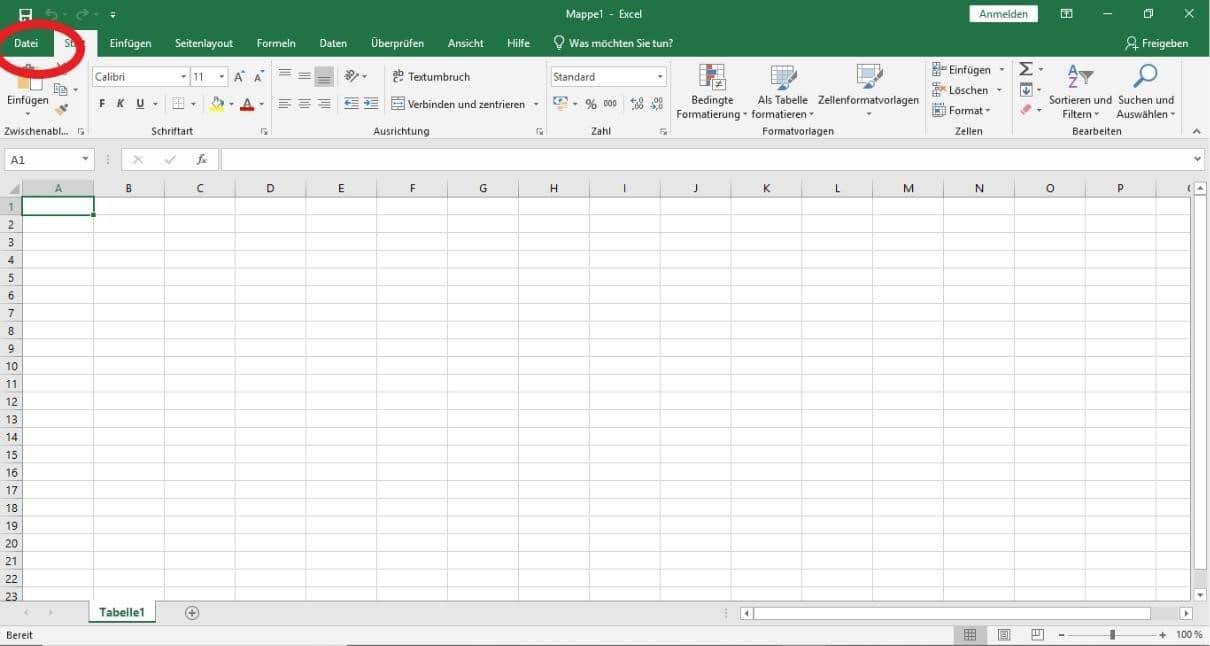This screenshot has height=646, width=1210.
Task: Open the Datei tab
Action: 26,43
